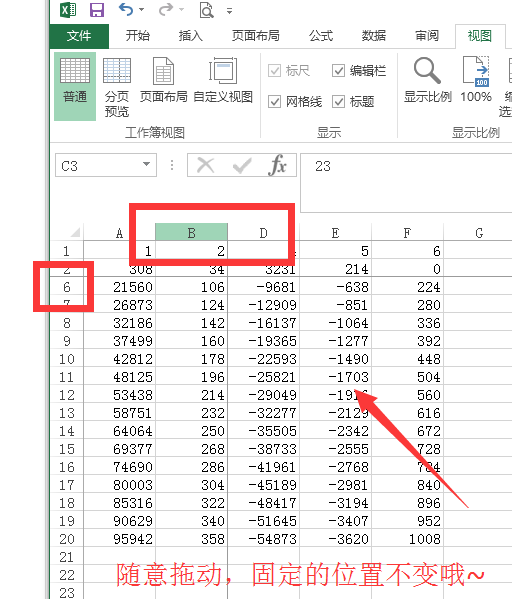The image size is (512, 599).
Task: Click the Excel application icon
Action: [68, 10]
